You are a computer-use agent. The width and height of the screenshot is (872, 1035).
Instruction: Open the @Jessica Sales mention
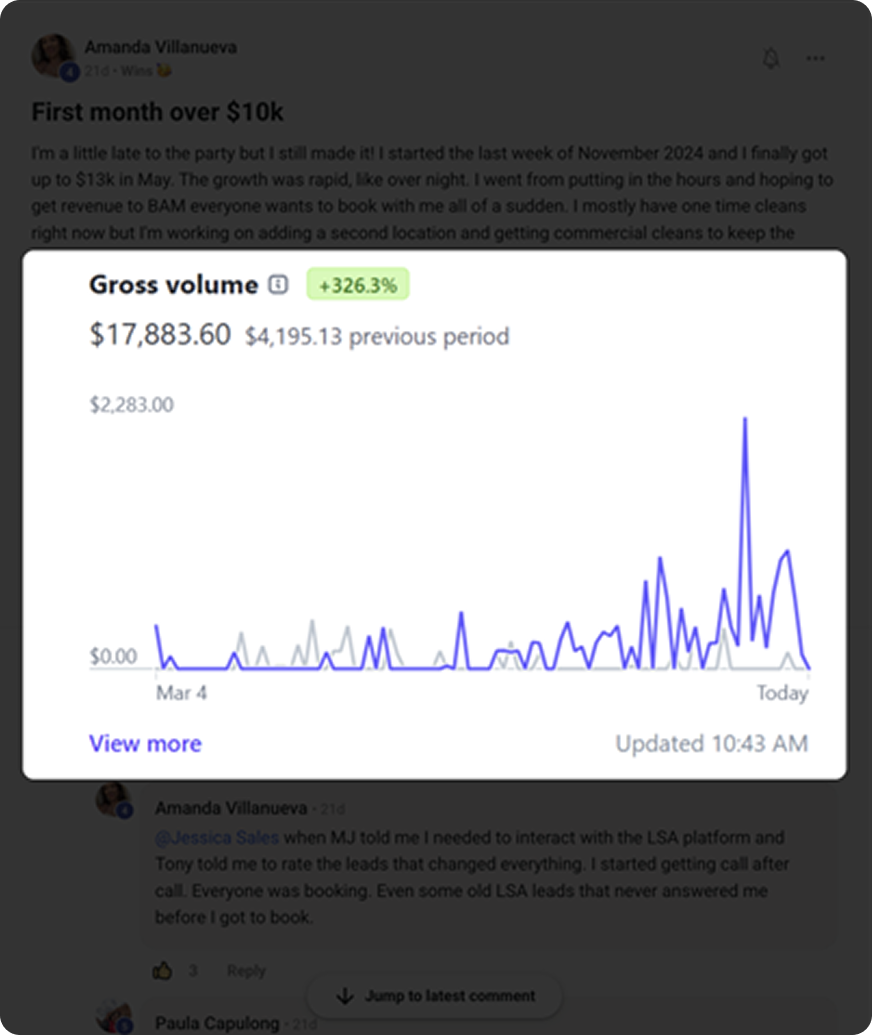217,837
